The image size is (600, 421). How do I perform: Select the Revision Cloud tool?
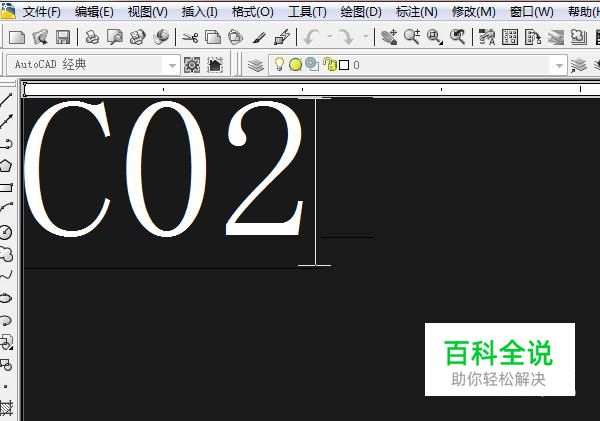tap(7, 254)
